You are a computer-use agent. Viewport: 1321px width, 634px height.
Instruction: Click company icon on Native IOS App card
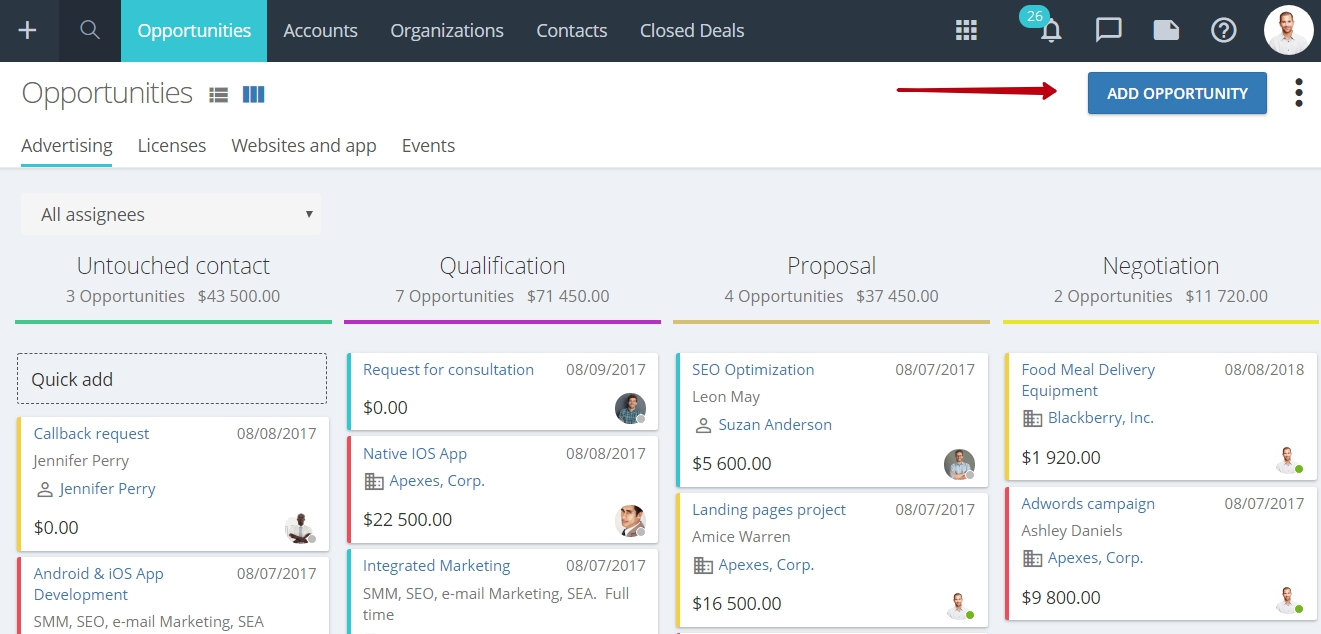(374, 481)
